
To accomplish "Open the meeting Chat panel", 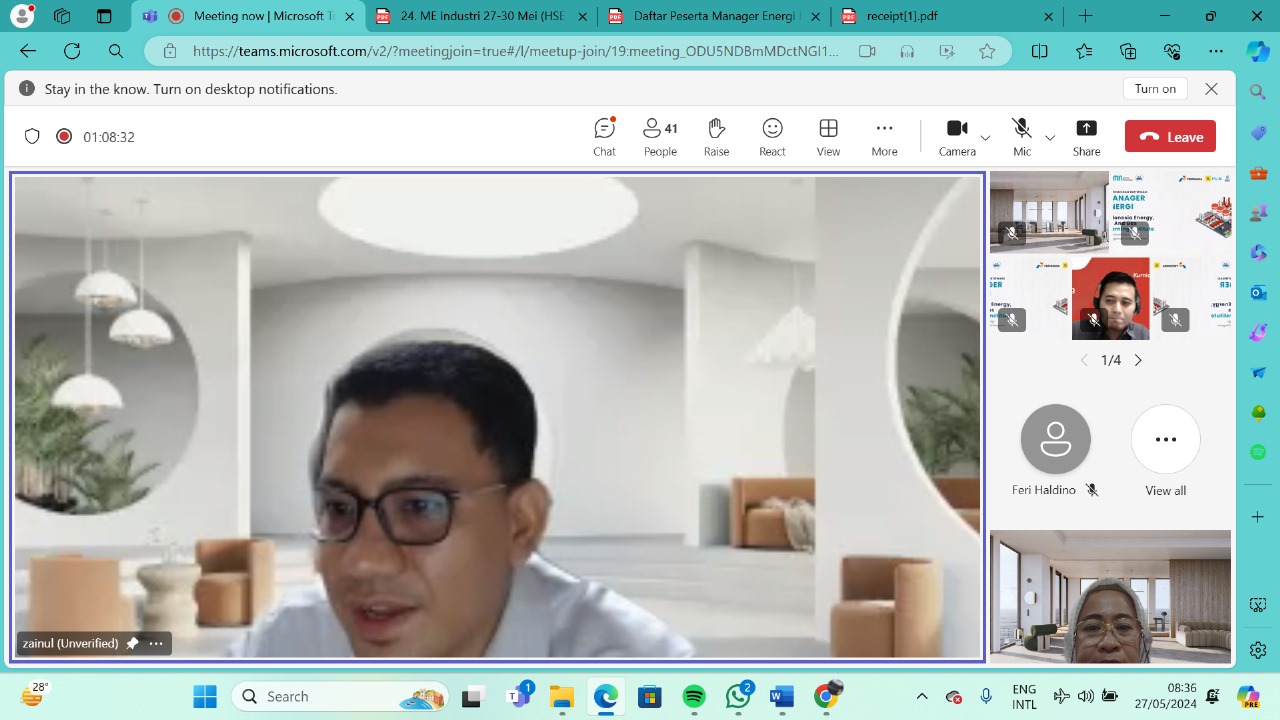I will (604, 137).
